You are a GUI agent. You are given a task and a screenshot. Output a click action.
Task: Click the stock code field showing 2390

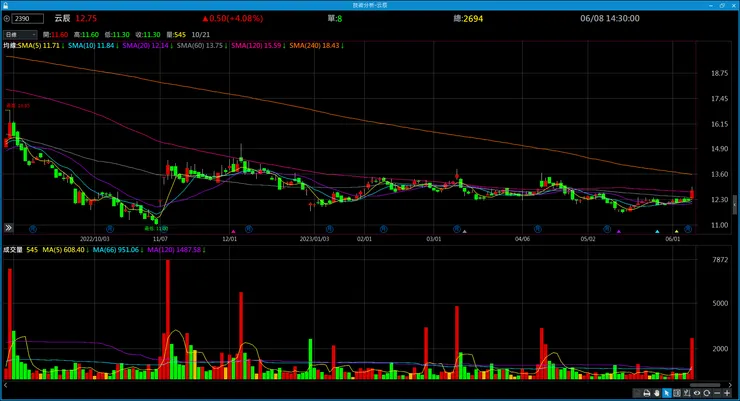click(28, 19)
